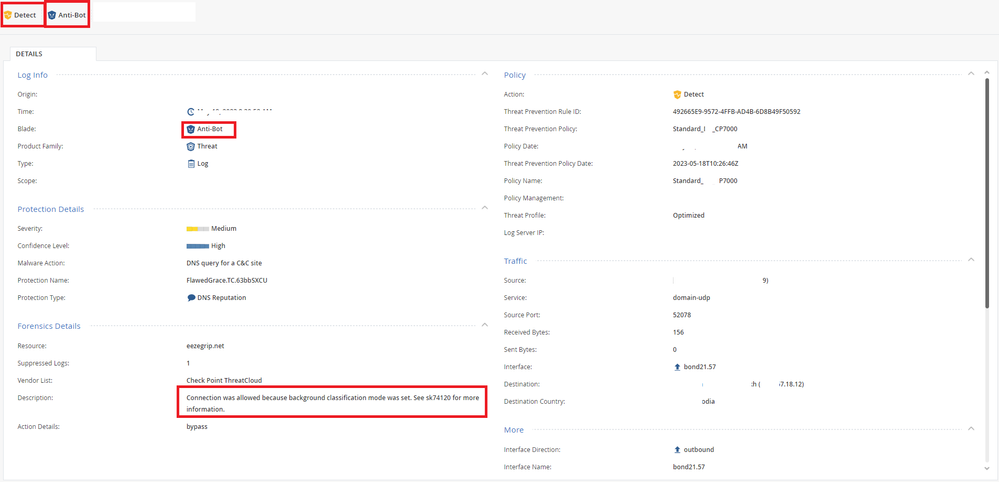
Task: Click the right-side vertical scrollbar
Action: tap(988, 250)
